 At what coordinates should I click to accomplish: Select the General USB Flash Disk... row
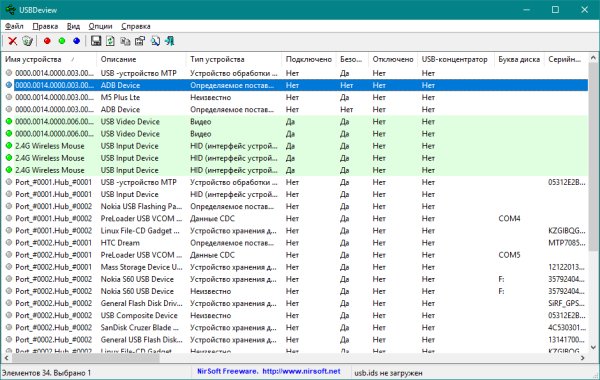point(295,339)
